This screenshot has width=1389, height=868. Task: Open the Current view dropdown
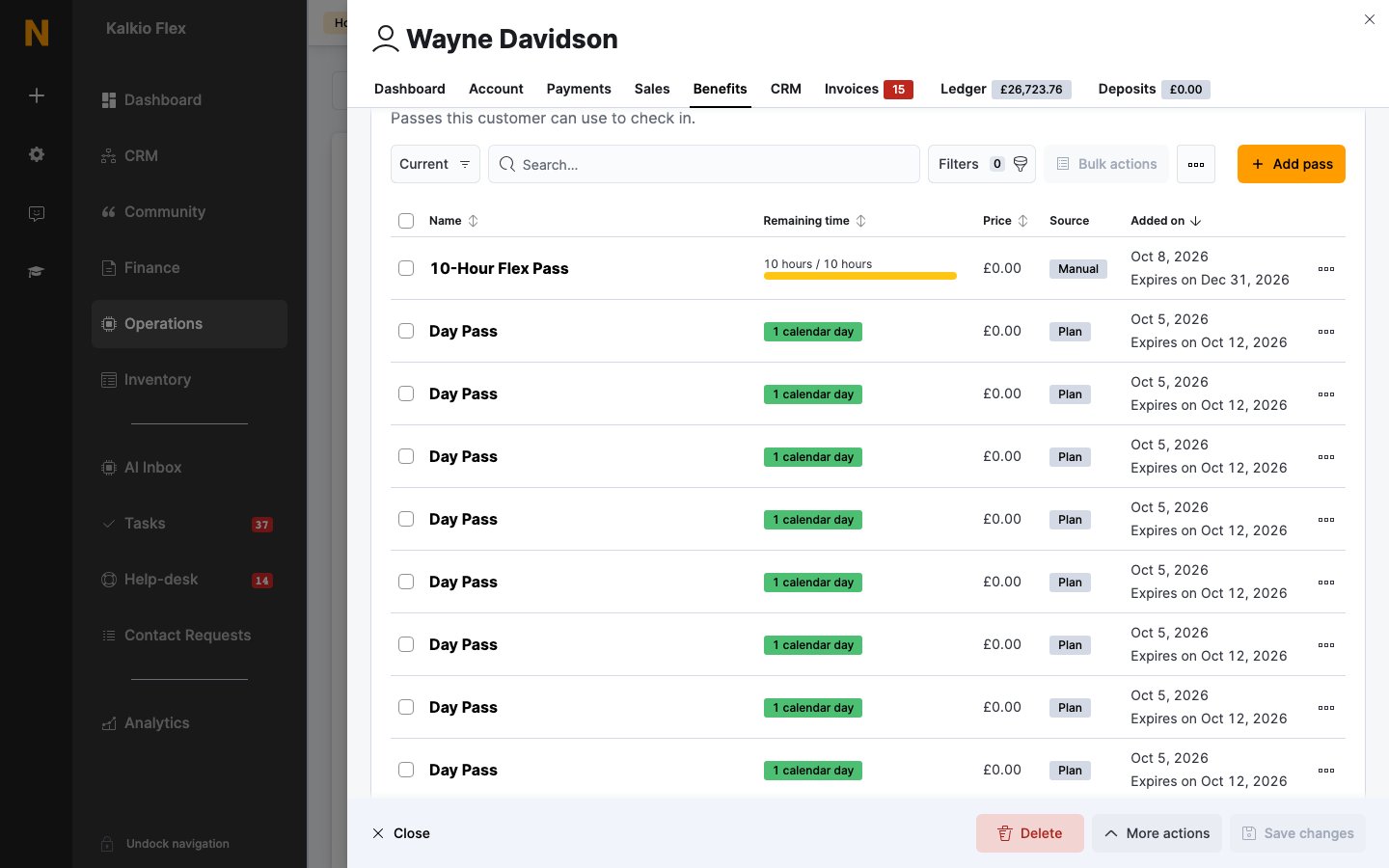pyautogui.click(x=435, y=164)
